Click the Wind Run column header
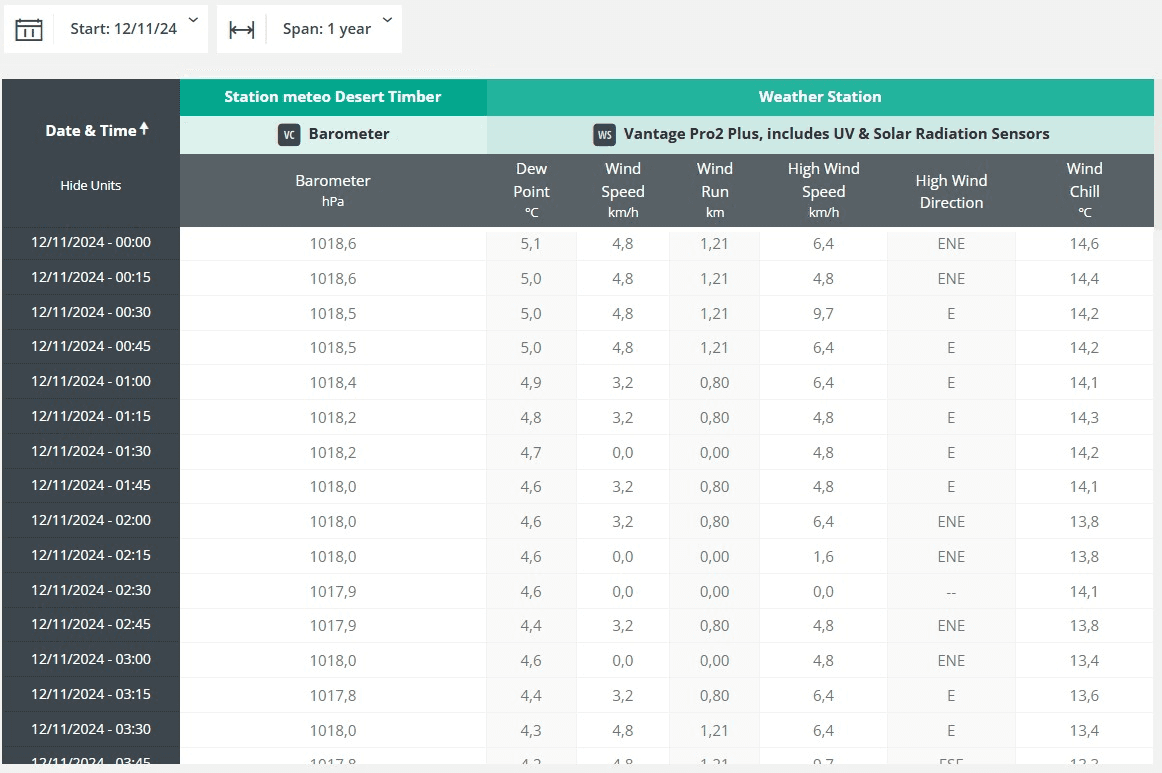This screenshot has height=773, width=1162. [x=714, y=190]
